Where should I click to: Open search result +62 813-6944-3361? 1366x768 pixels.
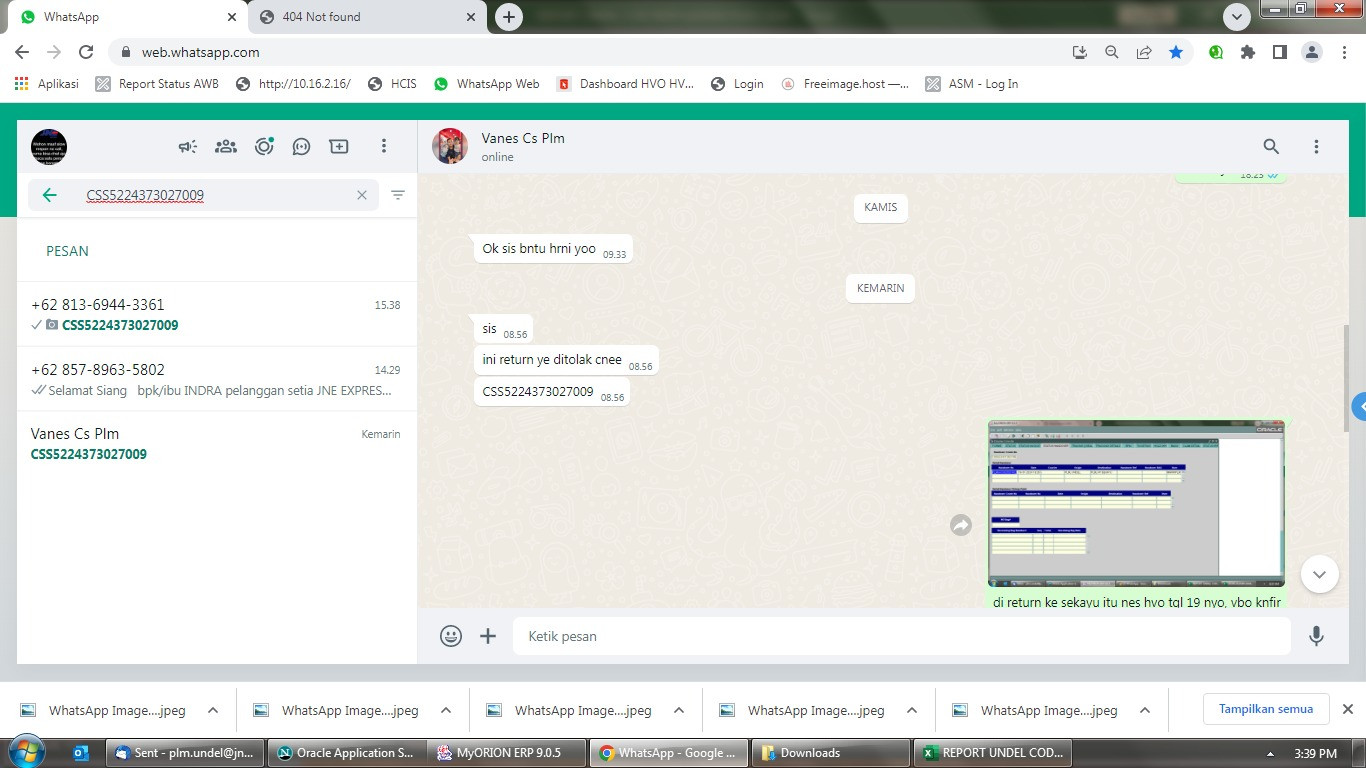pyautogui.click(x=216, y=315)
